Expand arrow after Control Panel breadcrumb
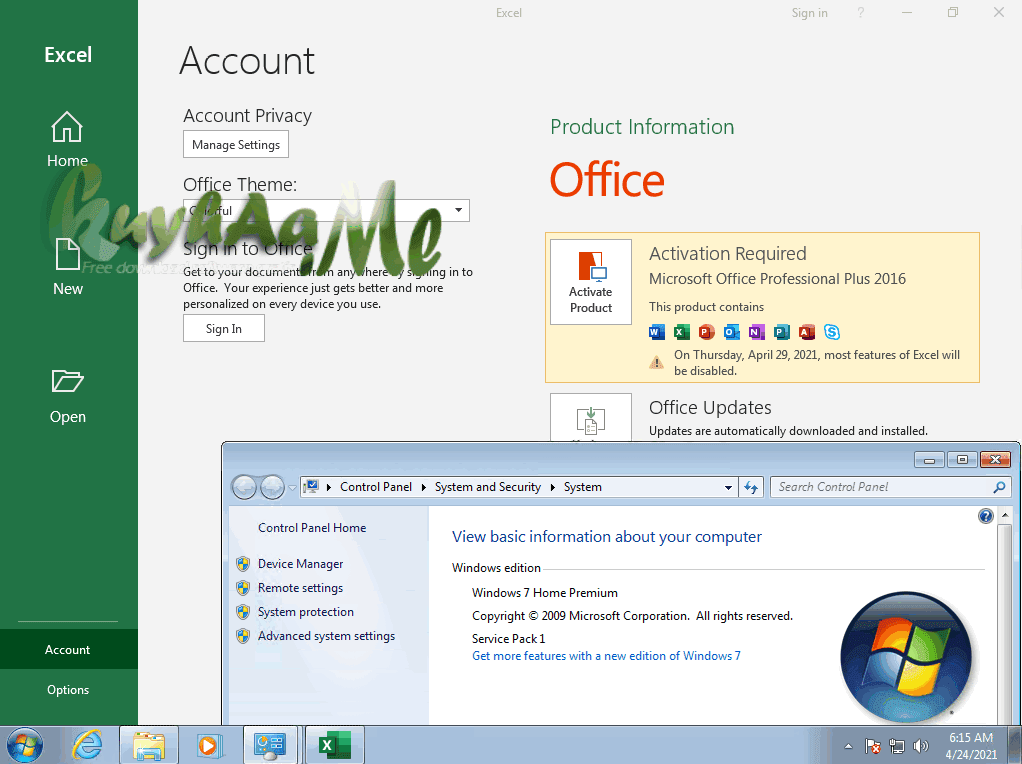The width and height of the screenshot is (1022, 764). tap(424, 487)
